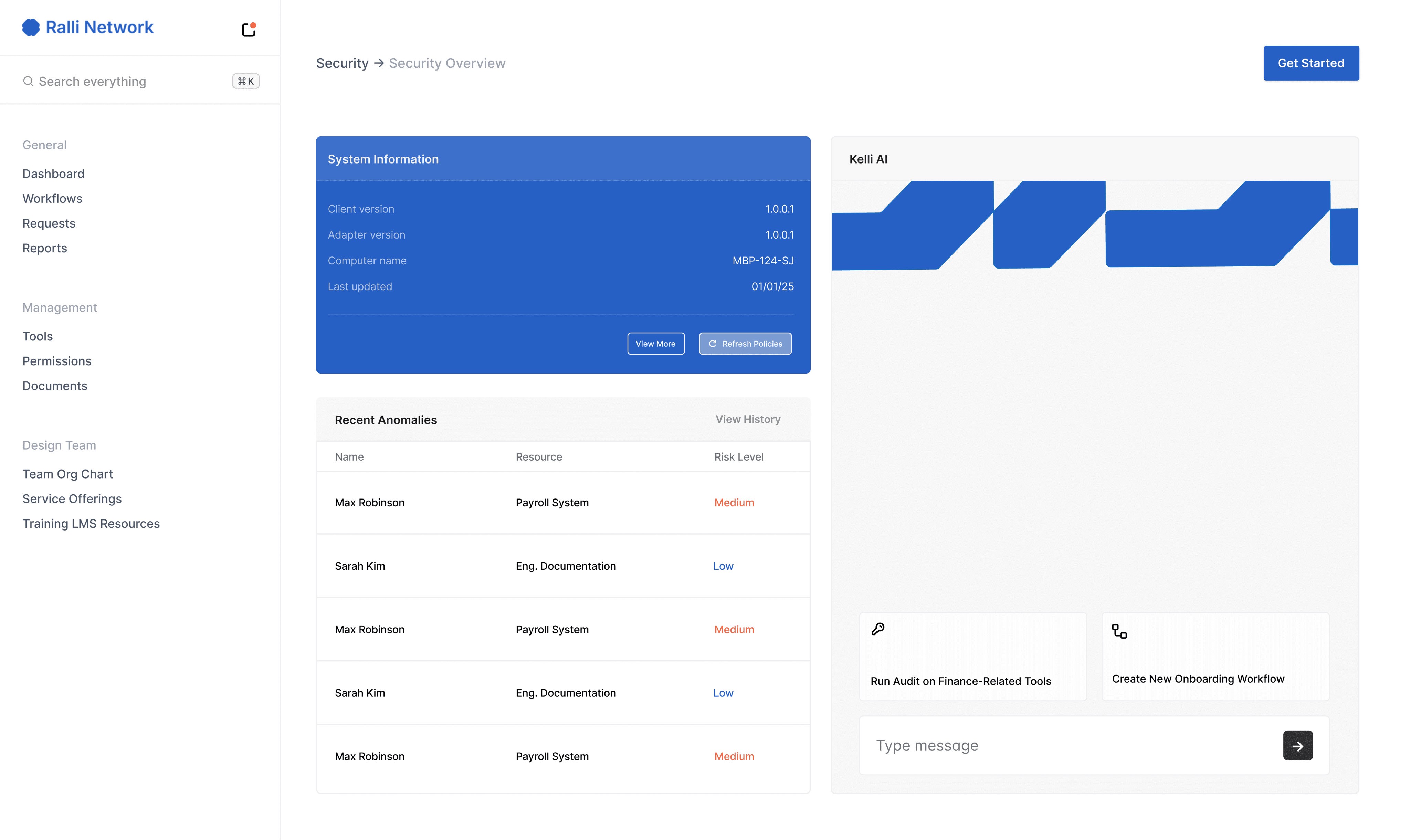
Task: Click the ⌘K shortcut badge
Action: [245, 82]
